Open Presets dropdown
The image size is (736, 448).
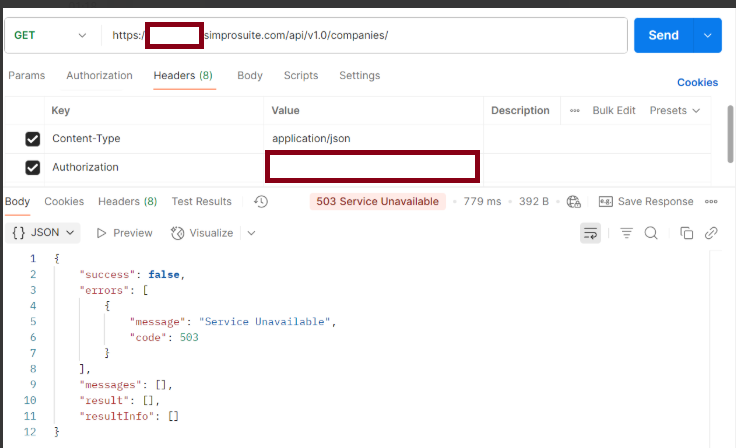tap(675, 111)
